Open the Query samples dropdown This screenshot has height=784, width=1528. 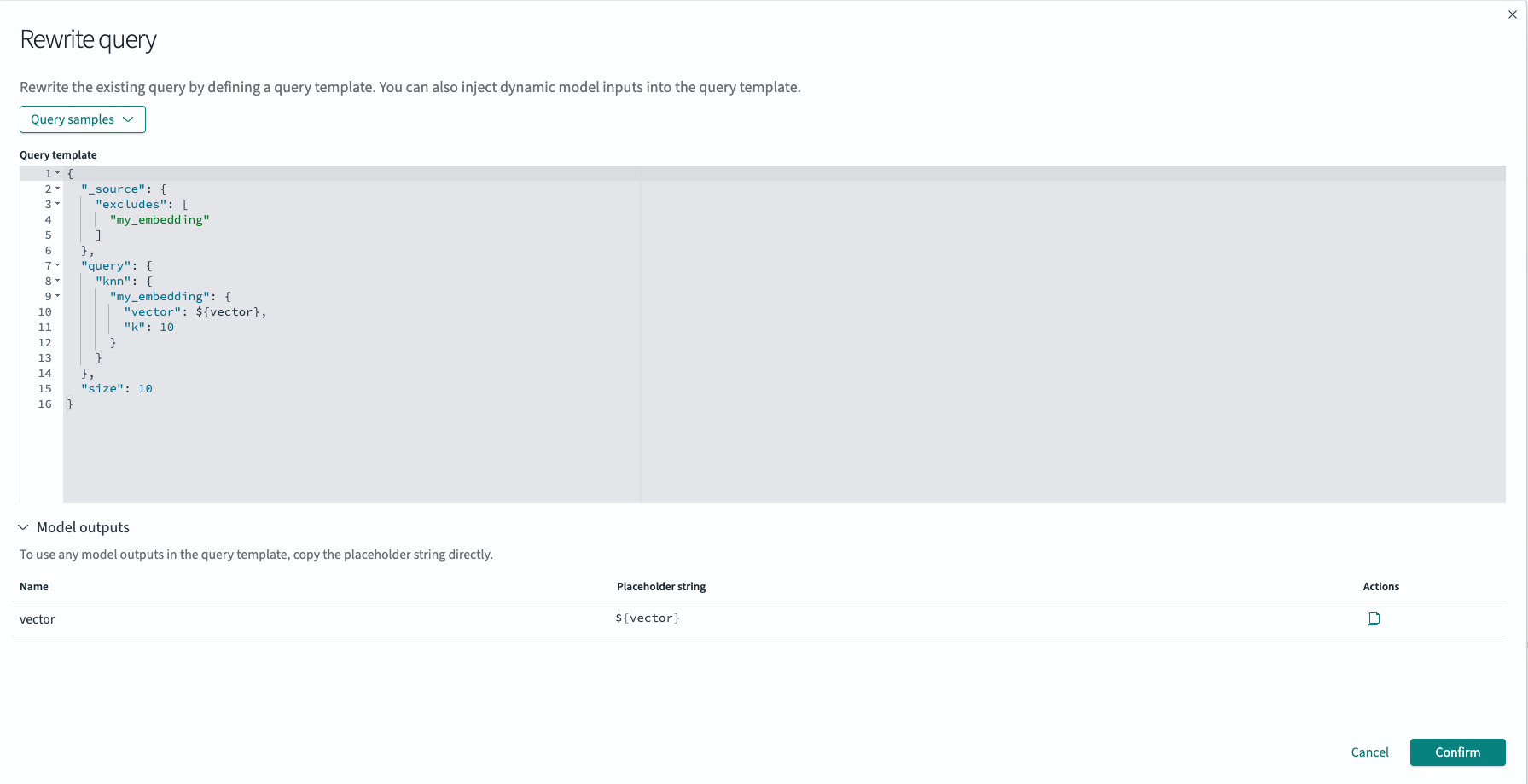[x=82, y=119]
